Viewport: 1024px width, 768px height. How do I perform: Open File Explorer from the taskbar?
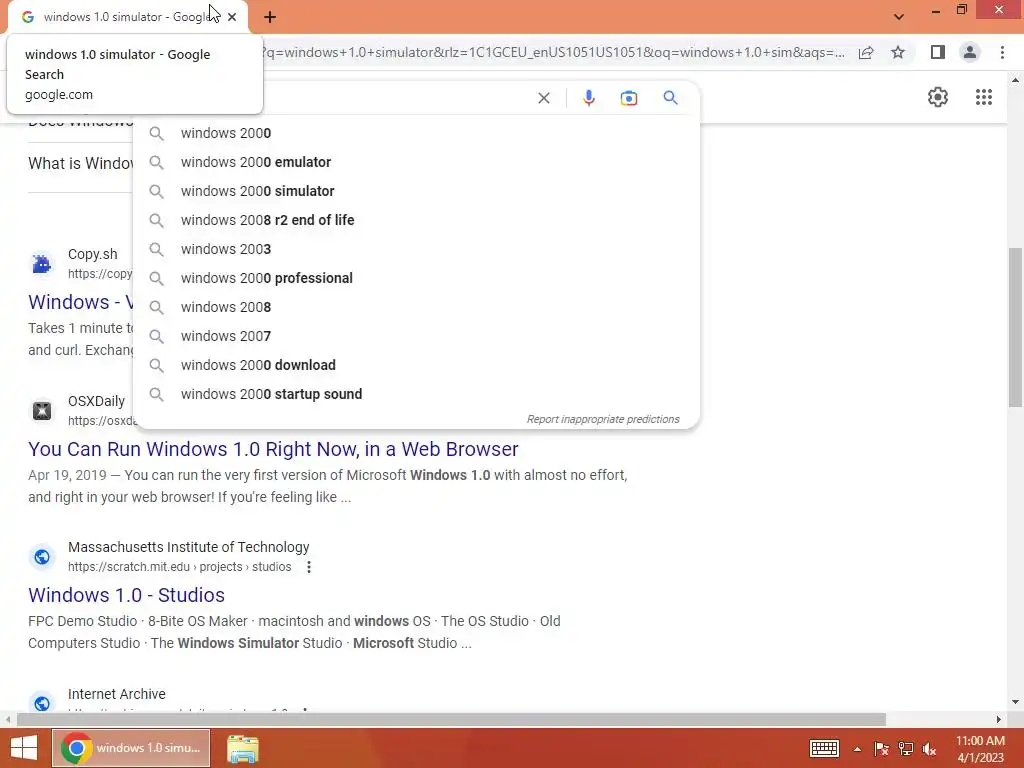[243, 748]
